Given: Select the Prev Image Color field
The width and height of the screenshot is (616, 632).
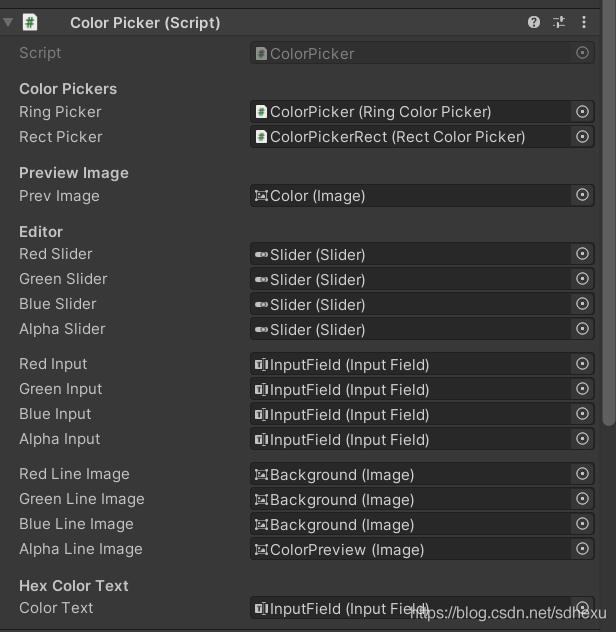Looking at the screenshot, I should coord(410,195).
